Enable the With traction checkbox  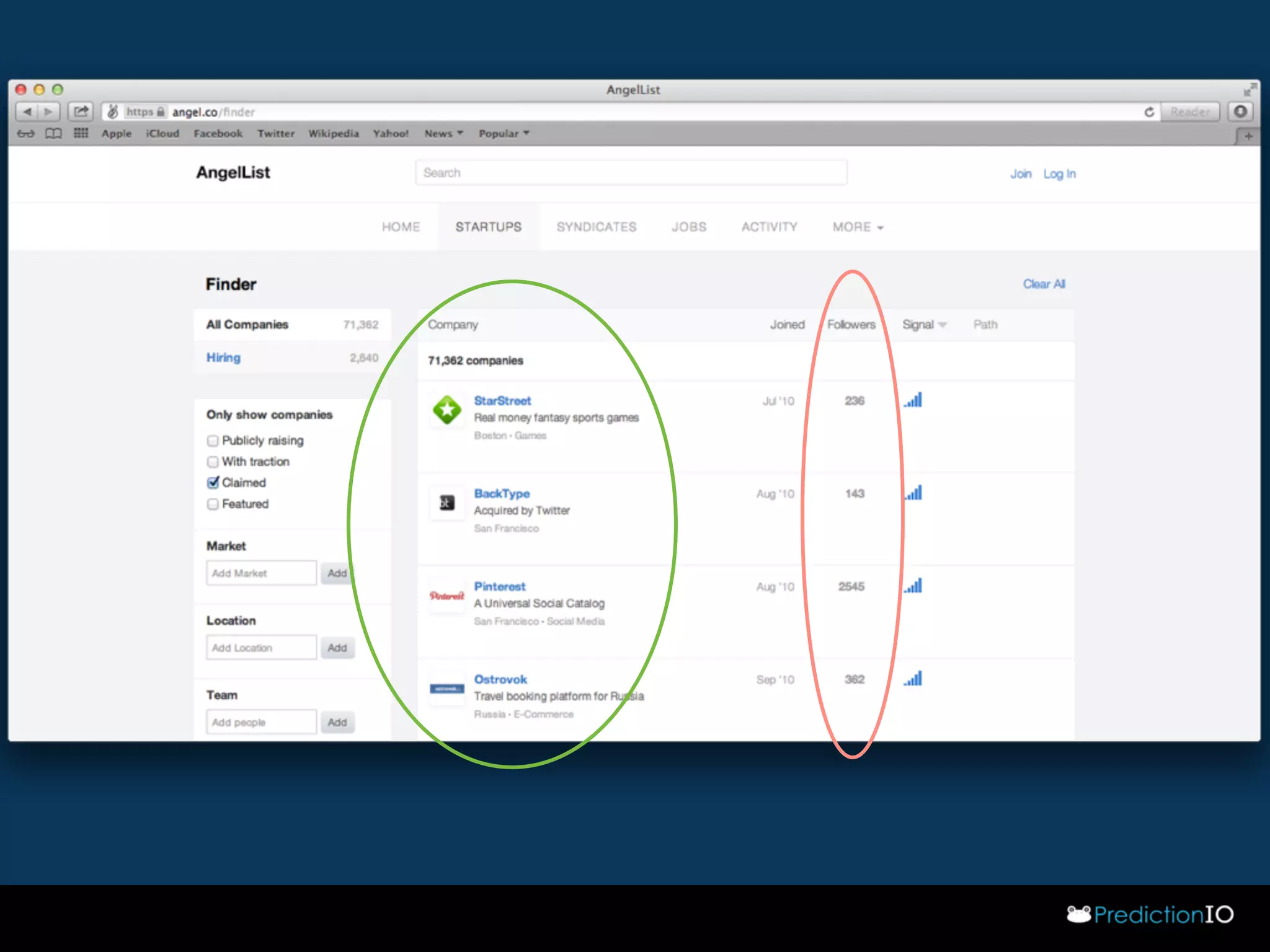tap(213, 462)
